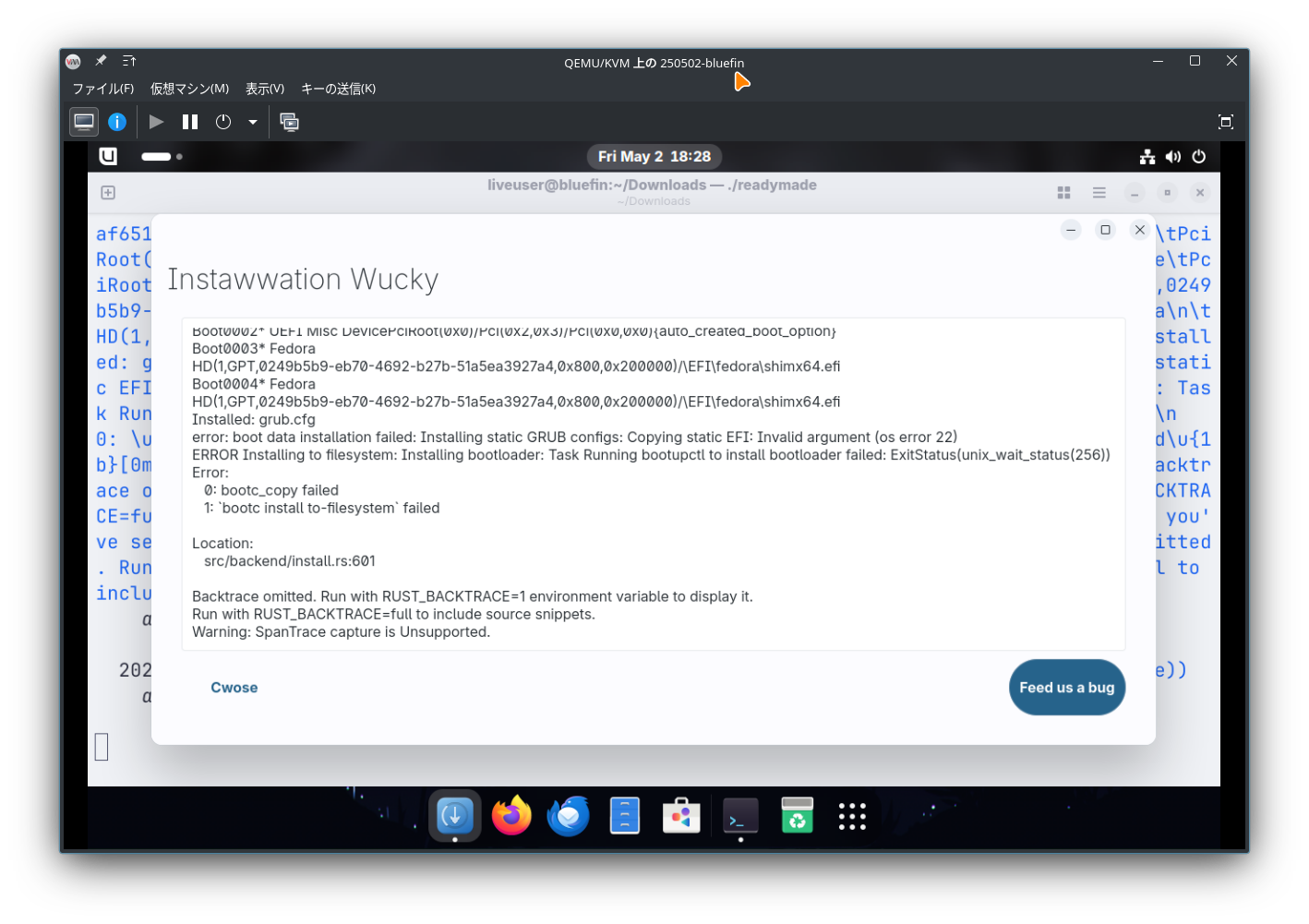This screenshot has width=1309, height=924.
Task: Click the Feed us a bug button
Action: click(x=1067, y=688)
